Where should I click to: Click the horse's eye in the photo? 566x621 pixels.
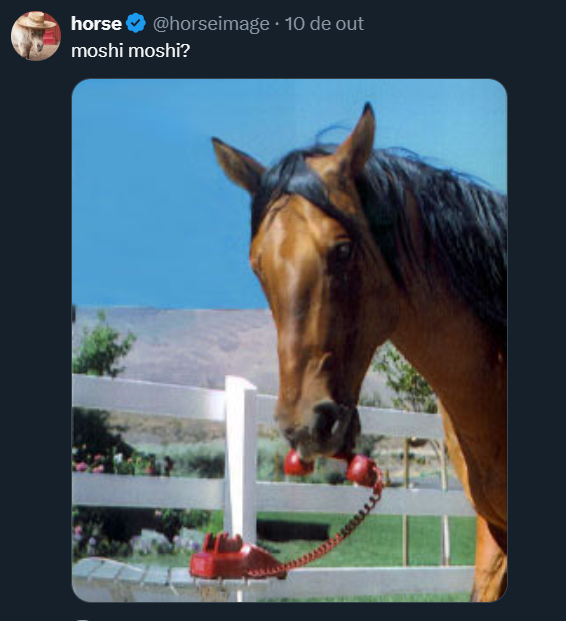click(343, 250)
